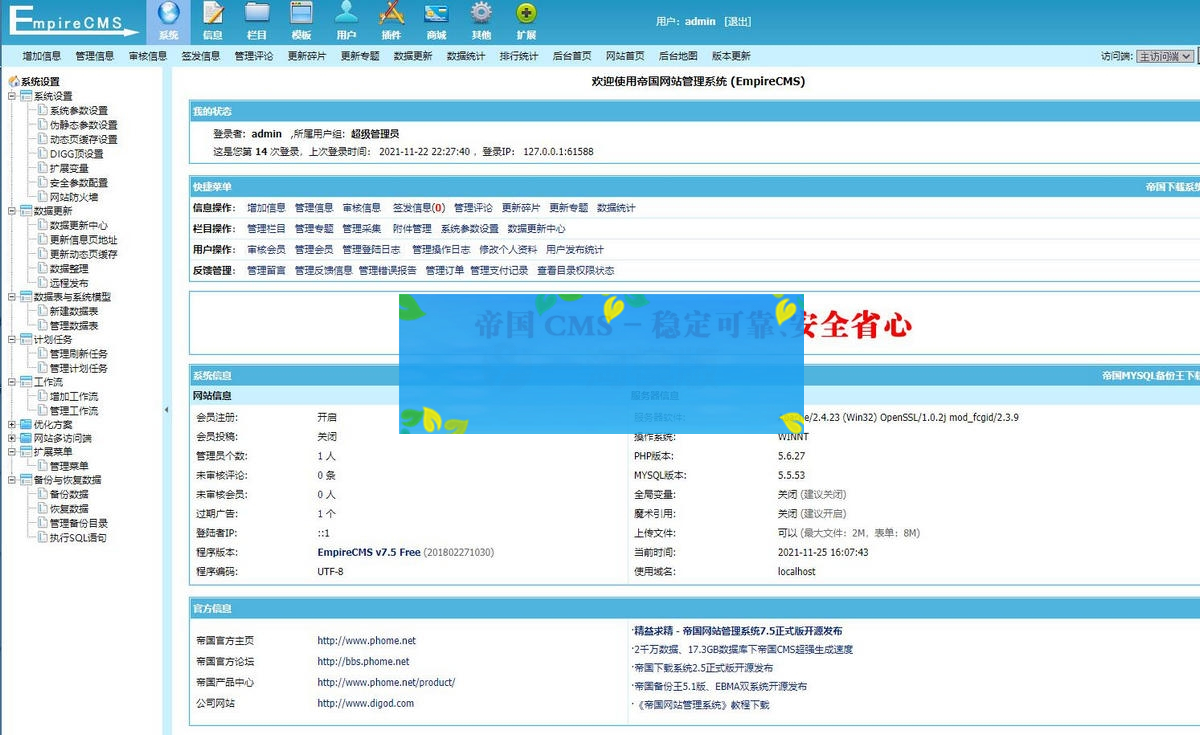Click the 其他 (Other) module icon
Image resolution: width=1200 pixels, height=735 pixels.
(479, 21)
